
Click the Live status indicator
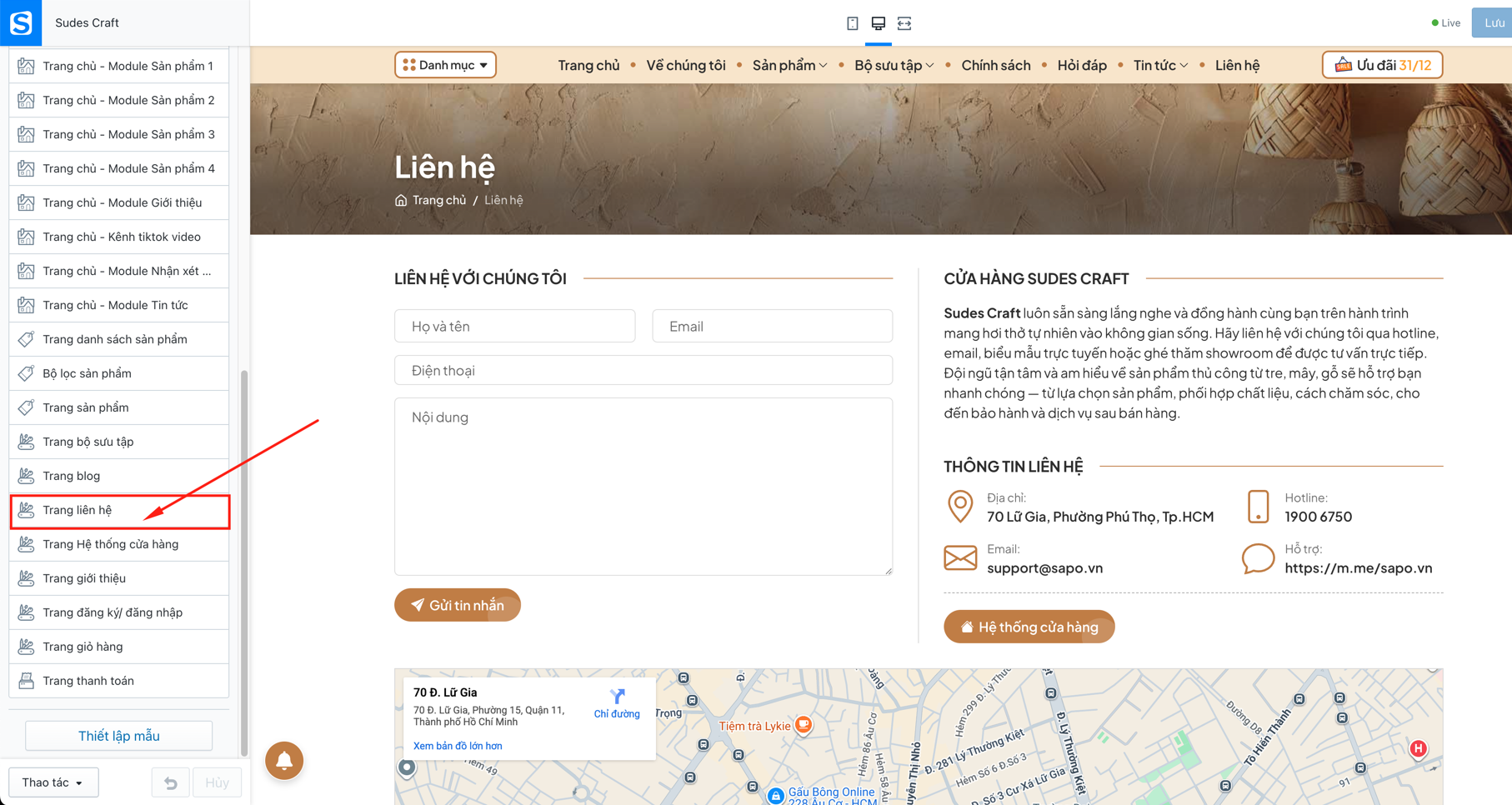tap(1446, 22)
